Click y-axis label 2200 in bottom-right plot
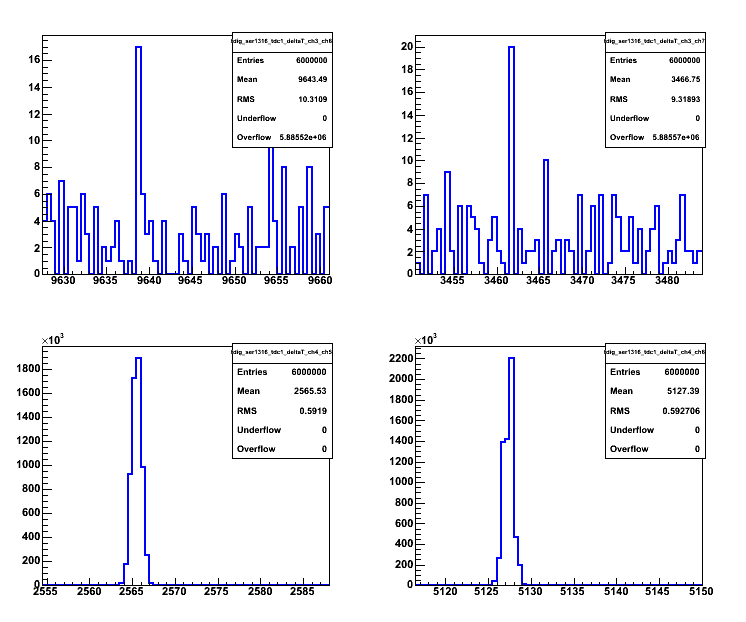The image size is (746, 622). click(x=401, y=358)
